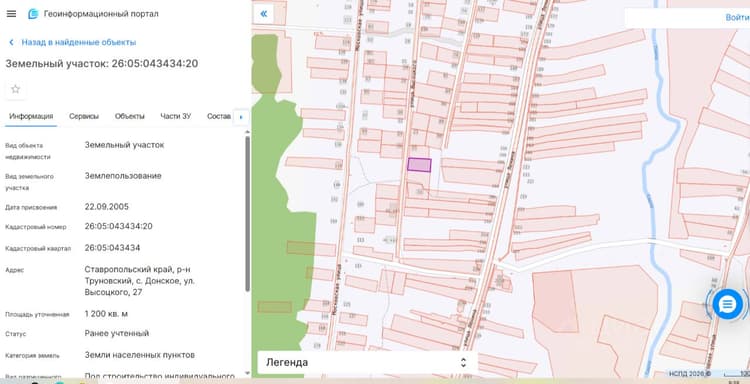Viewport: 750px width, 384px height.
Task: Click the Кадастровый номер label
Action: 36,227
